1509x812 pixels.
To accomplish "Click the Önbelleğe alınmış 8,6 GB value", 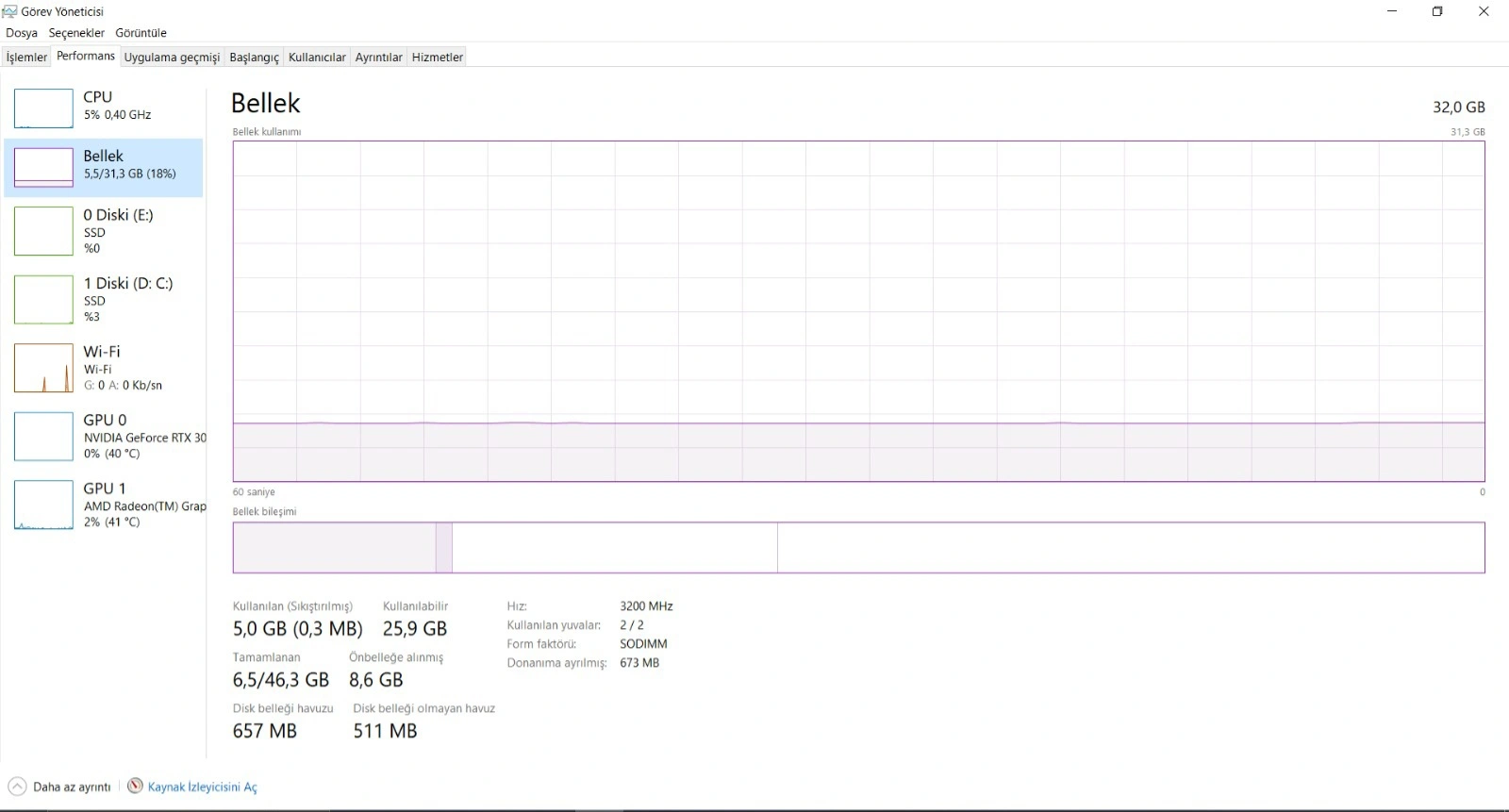I will (375, 680).
